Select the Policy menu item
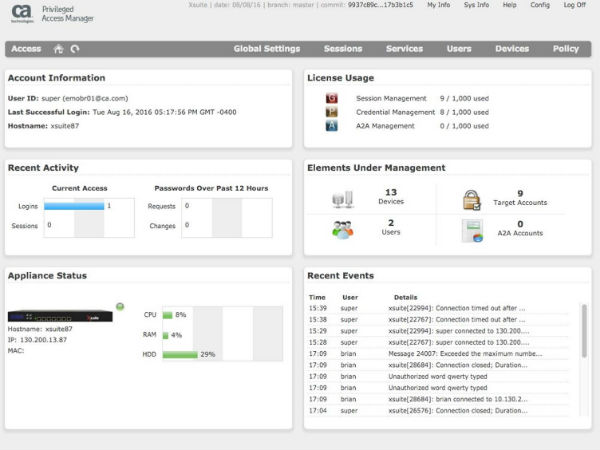Screen dimensions: 600x450 (x=565, y=48)
